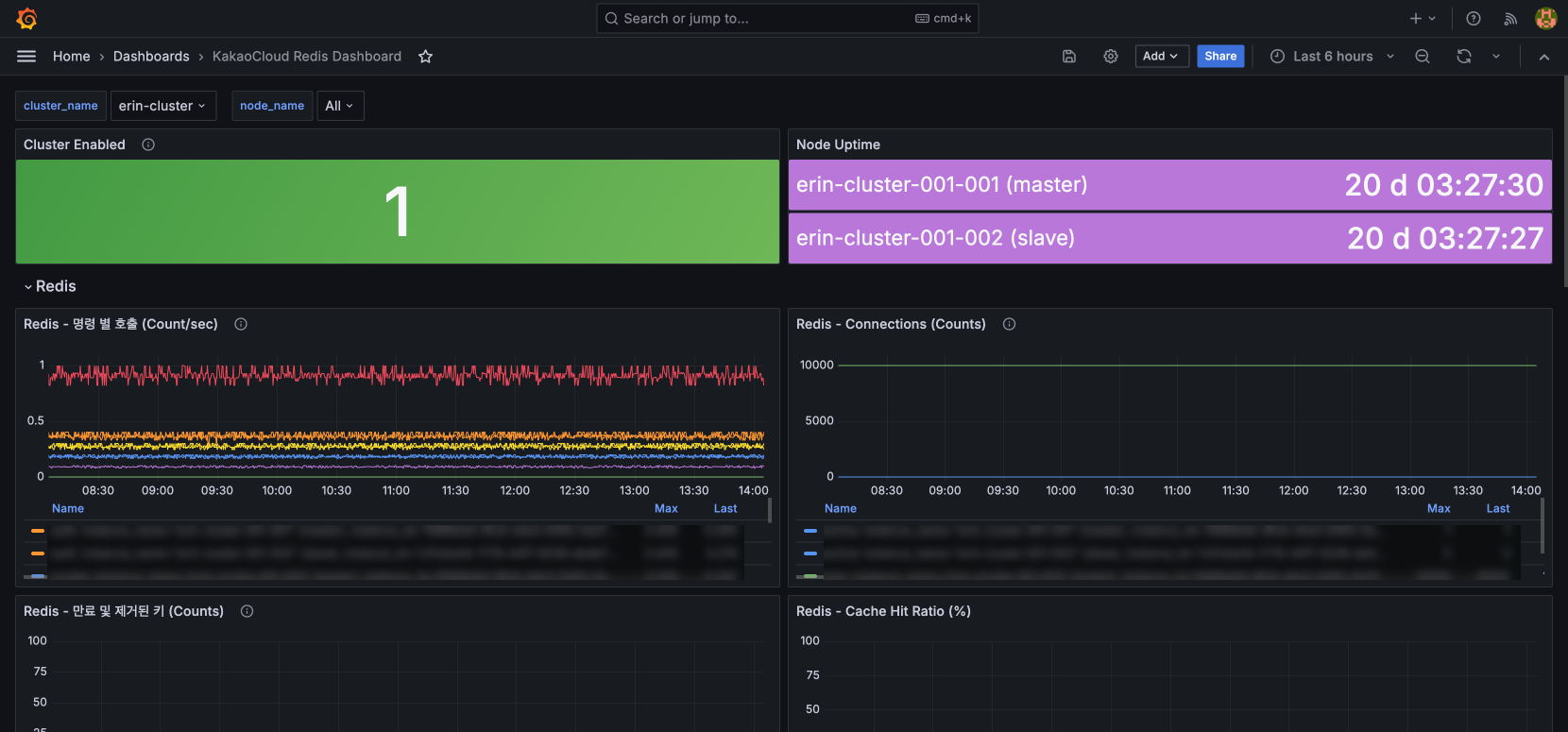
Task: Click erin-cluster-001-002 (slave) uptime row
Action: click(1170, 238)
